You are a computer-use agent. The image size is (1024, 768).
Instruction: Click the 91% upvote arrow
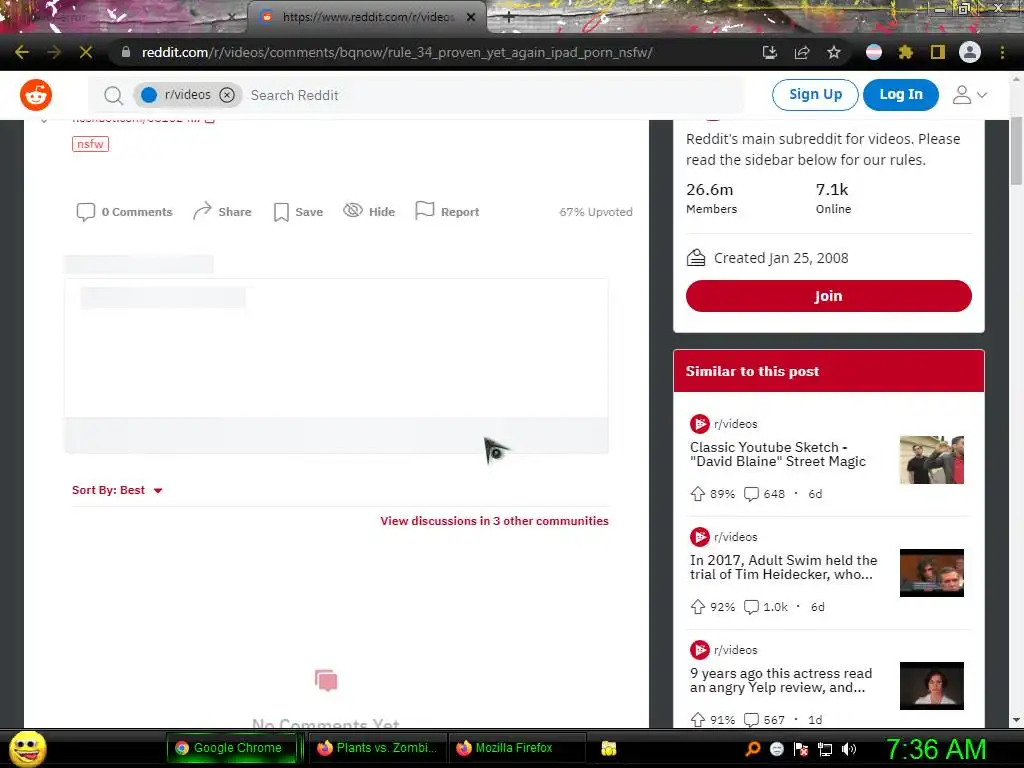[697, 720]
